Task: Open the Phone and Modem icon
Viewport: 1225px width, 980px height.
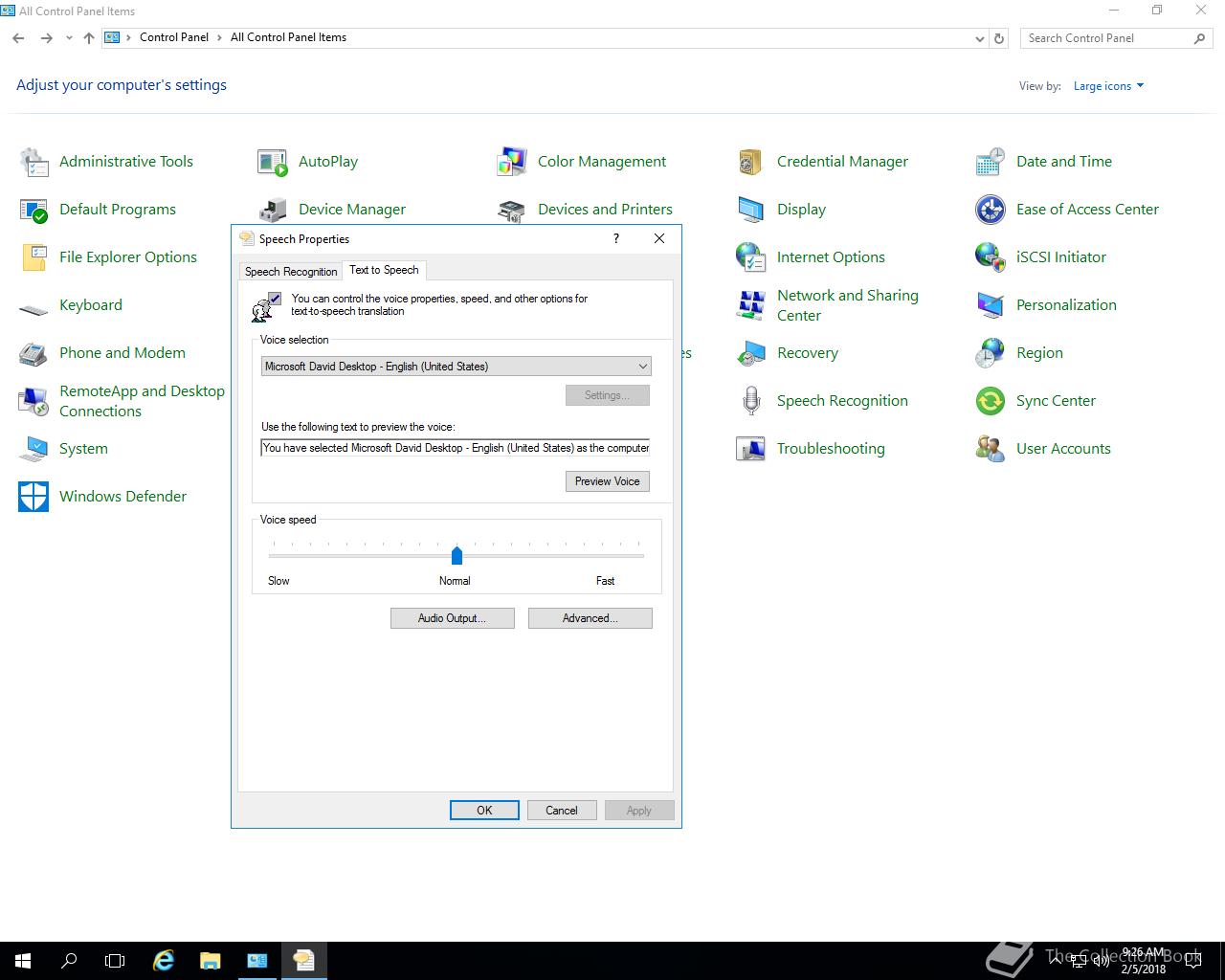Action: [33, 353]
